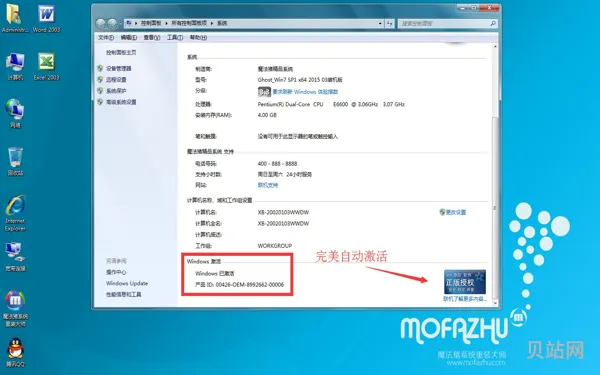Click the System breadcrumb segment

(x=222, y=23)
